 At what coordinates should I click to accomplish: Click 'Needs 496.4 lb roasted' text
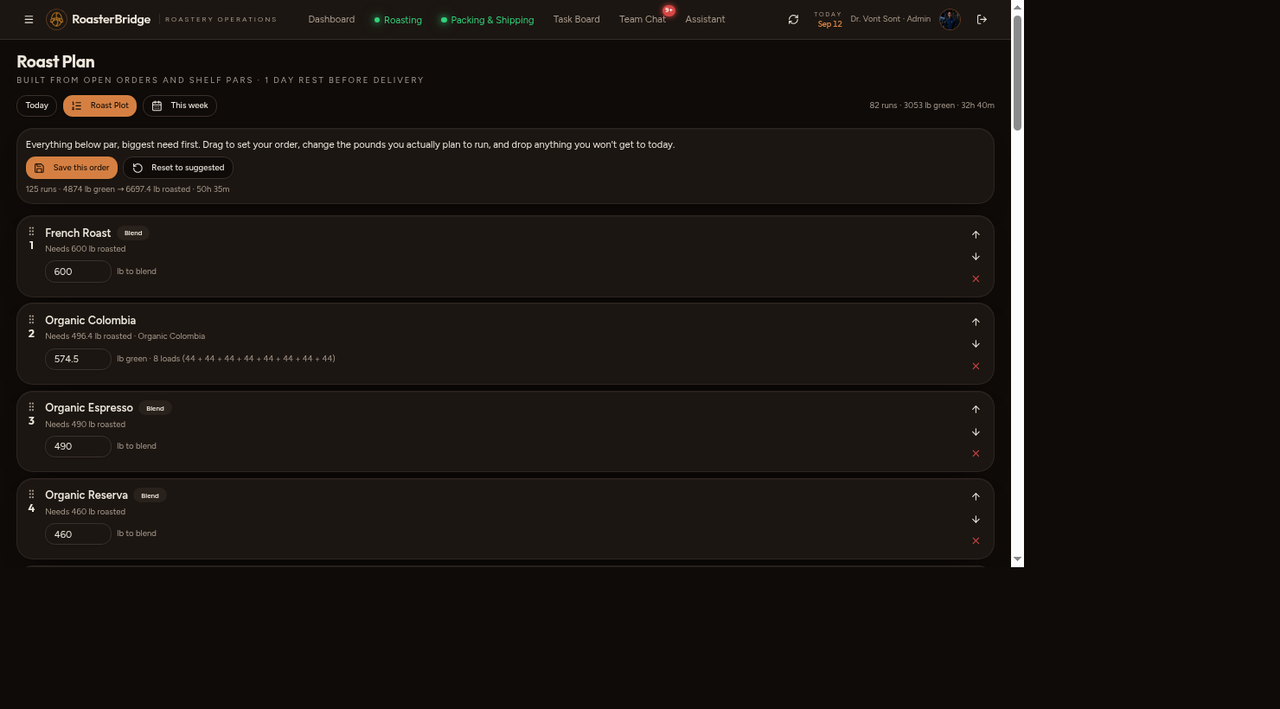[x=88, y=336]
